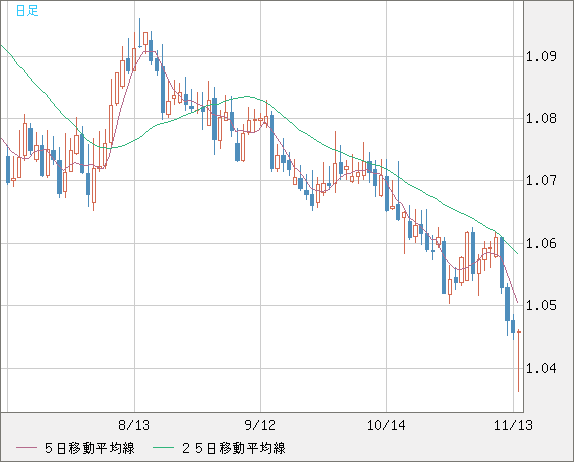
Task: Click the 5日移動平均線 legend label
Action: pos(90,448)
